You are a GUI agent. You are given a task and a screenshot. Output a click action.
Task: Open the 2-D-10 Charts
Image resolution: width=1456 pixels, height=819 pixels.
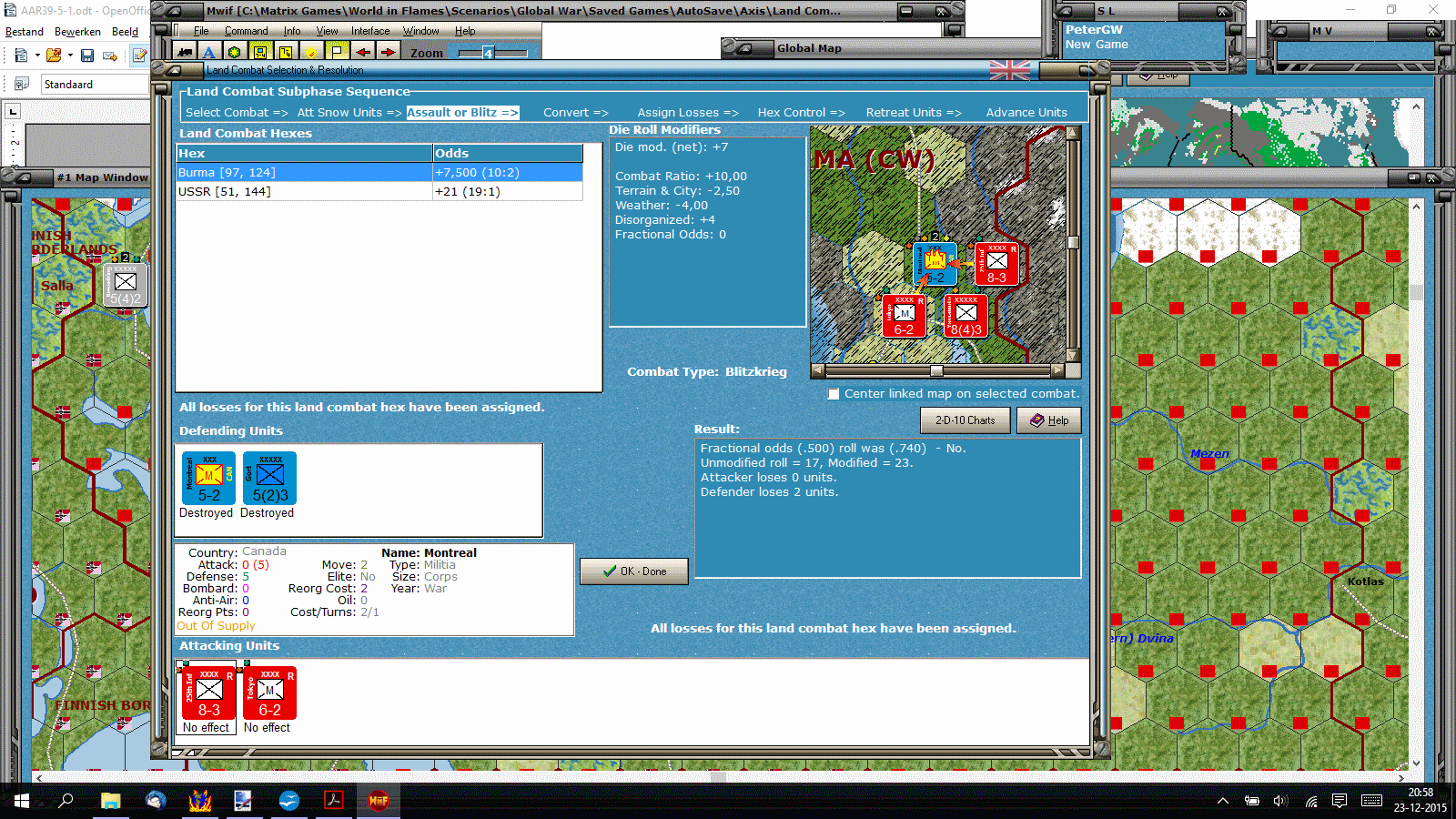966,420
